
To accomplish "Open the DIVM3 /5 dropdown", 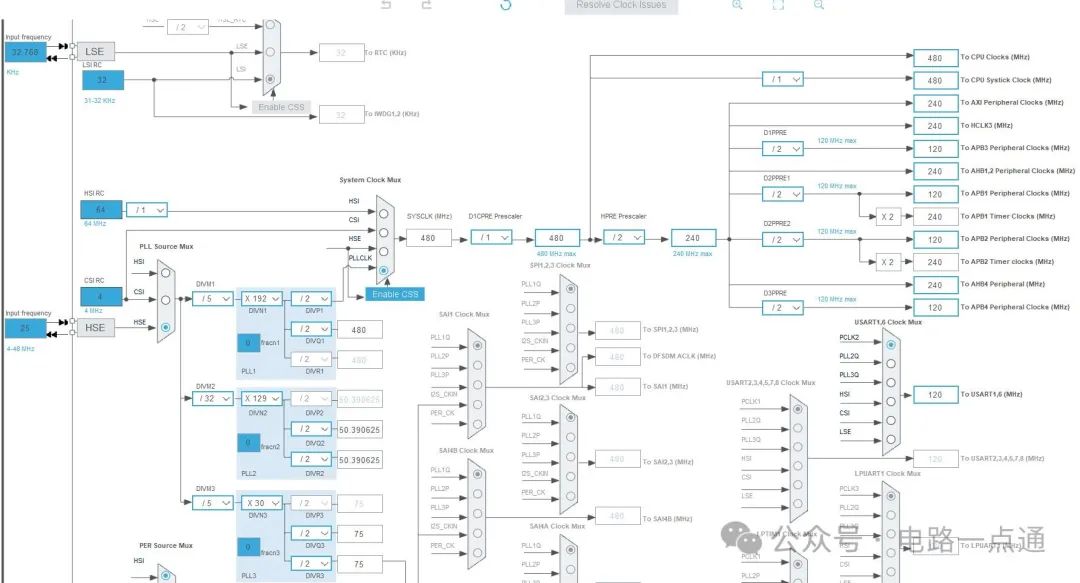I will 213,503.
